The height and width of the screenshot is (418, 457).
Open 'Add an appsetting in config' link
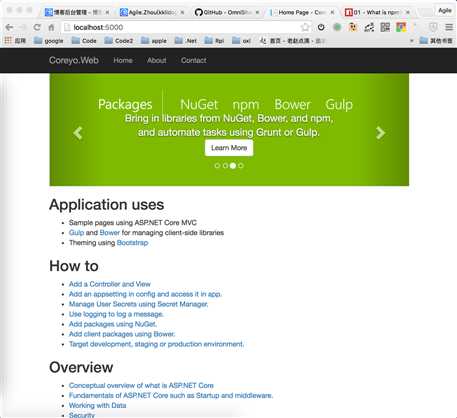click(145, 294)
